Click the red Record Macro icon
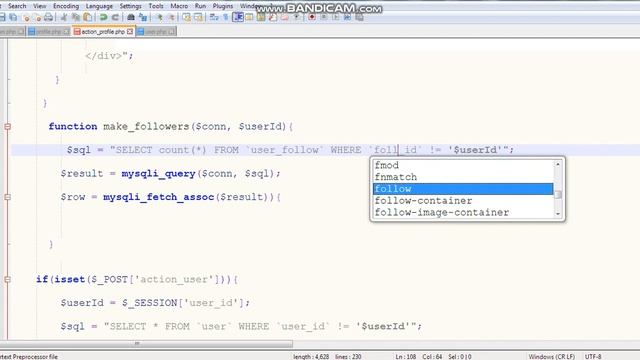The height and width of the screenshot is (360, 640). pyautogui.click(x=312, y=17)
